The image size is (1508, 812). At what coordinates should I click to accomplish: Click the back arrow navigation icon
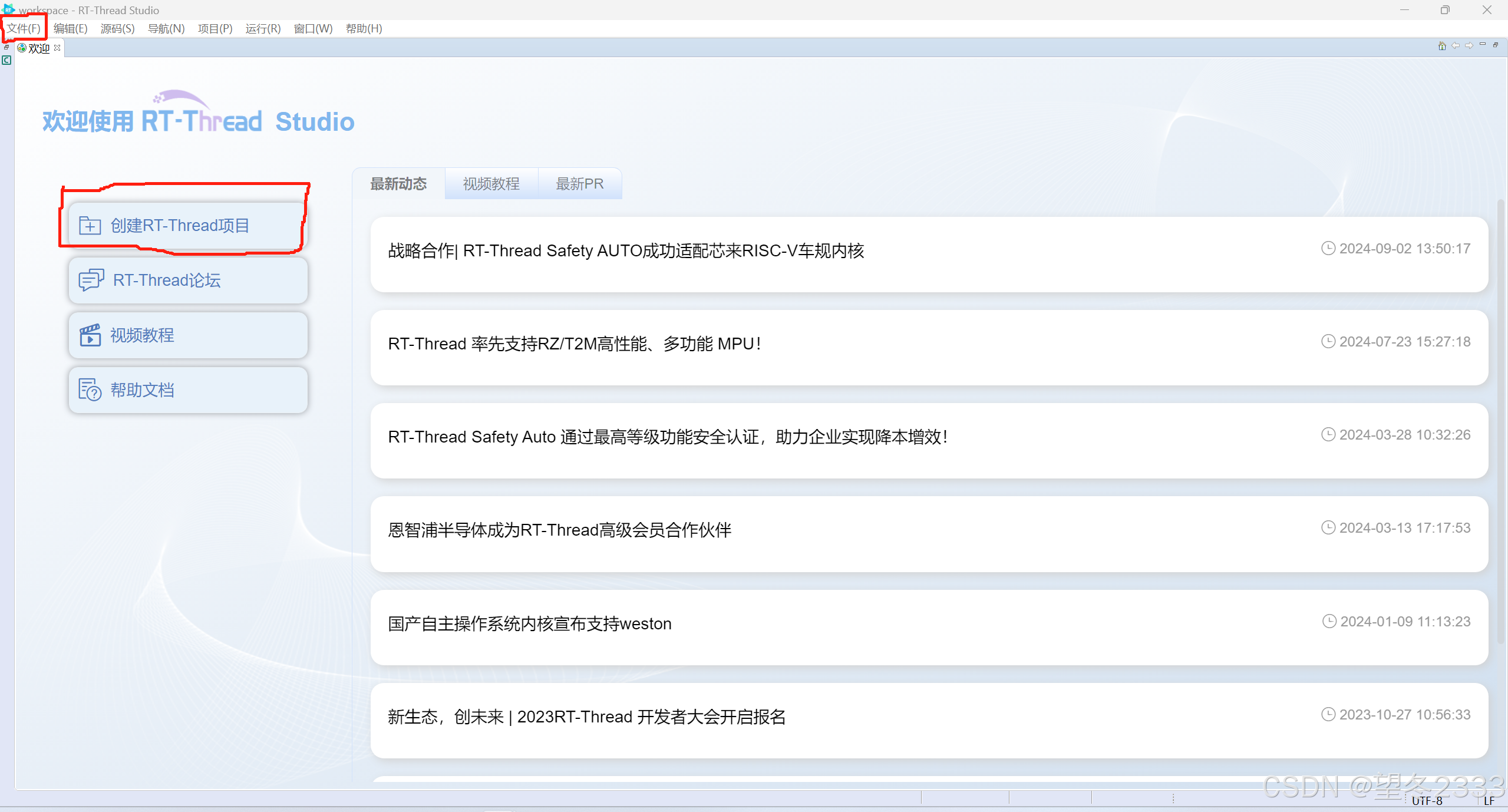pyautogui.click(x=1456, y=46)
